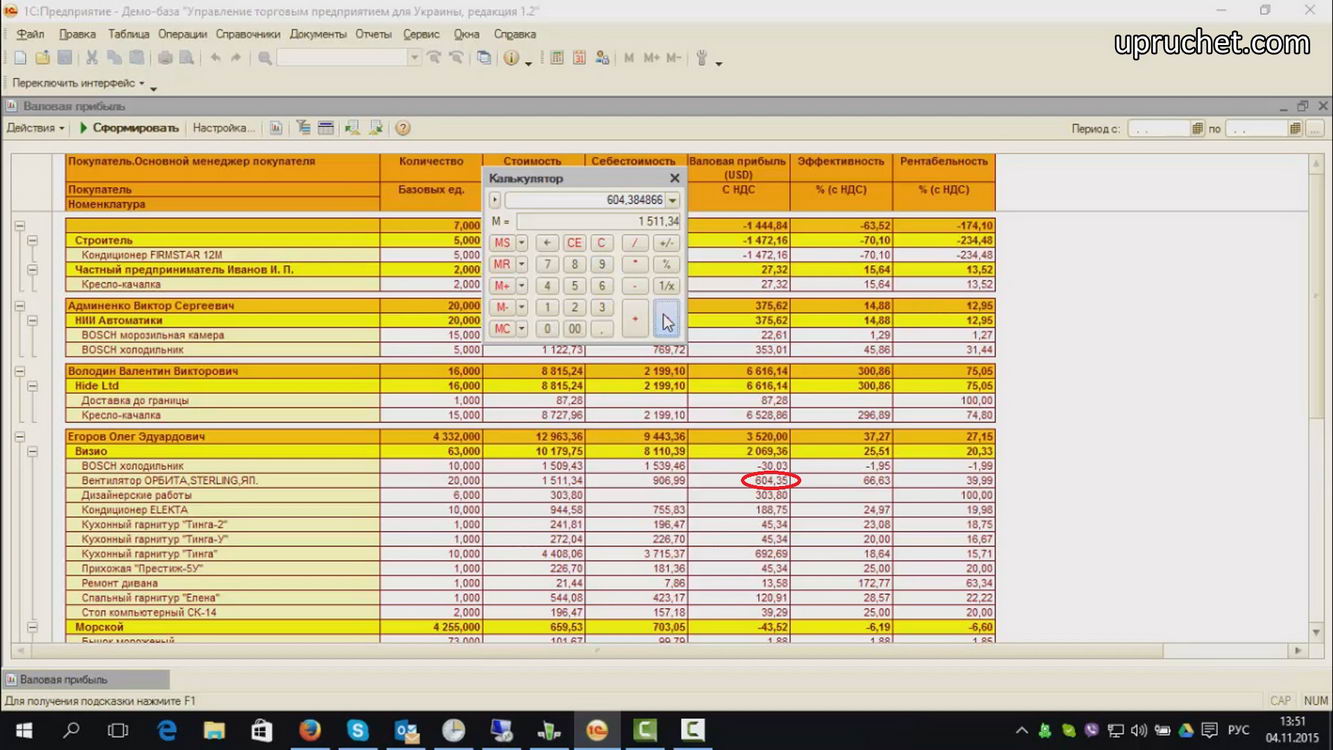Collapse the Визио subgroup

tap(33, 452)
